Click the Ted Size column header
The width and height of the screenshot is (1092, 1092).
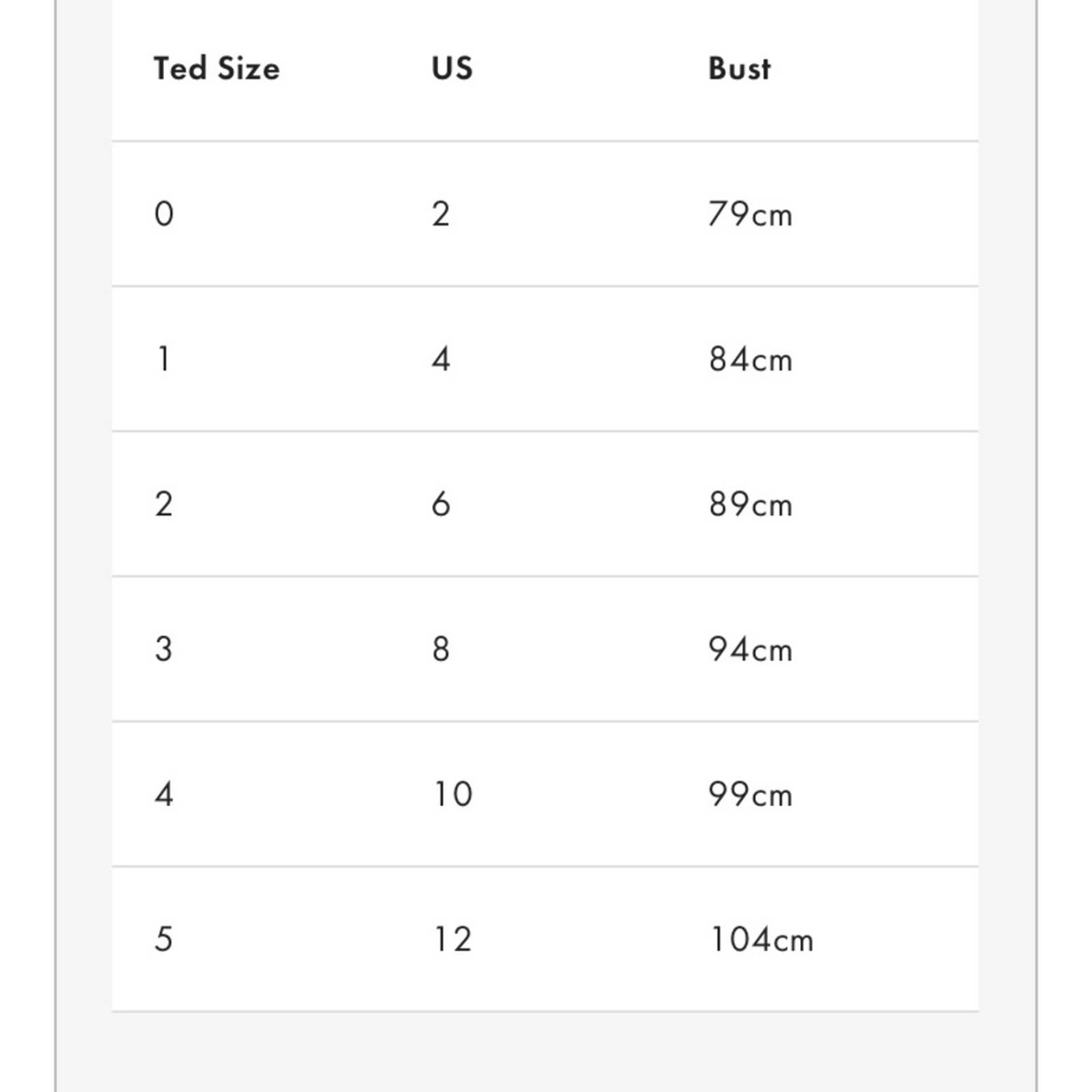pyautogui.click(x=216, y=68)
